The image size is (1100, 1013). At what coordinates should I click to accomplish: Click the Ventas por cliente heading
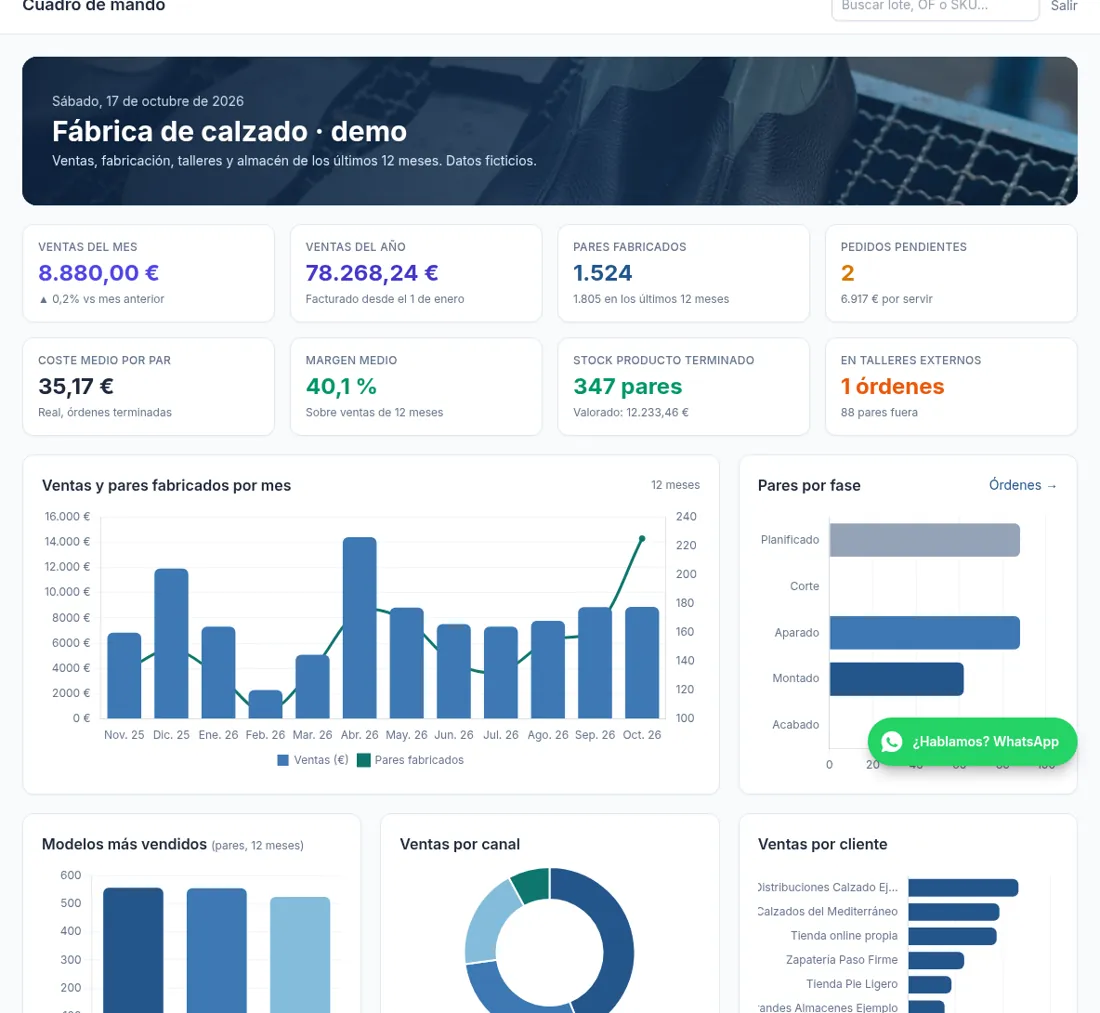[x=822, y=844]
